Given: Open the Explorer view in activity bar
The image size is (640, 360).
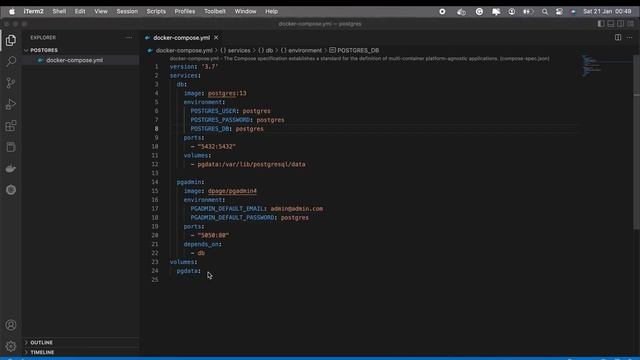Looking at the screenshot, I should [x=11, y=40].
